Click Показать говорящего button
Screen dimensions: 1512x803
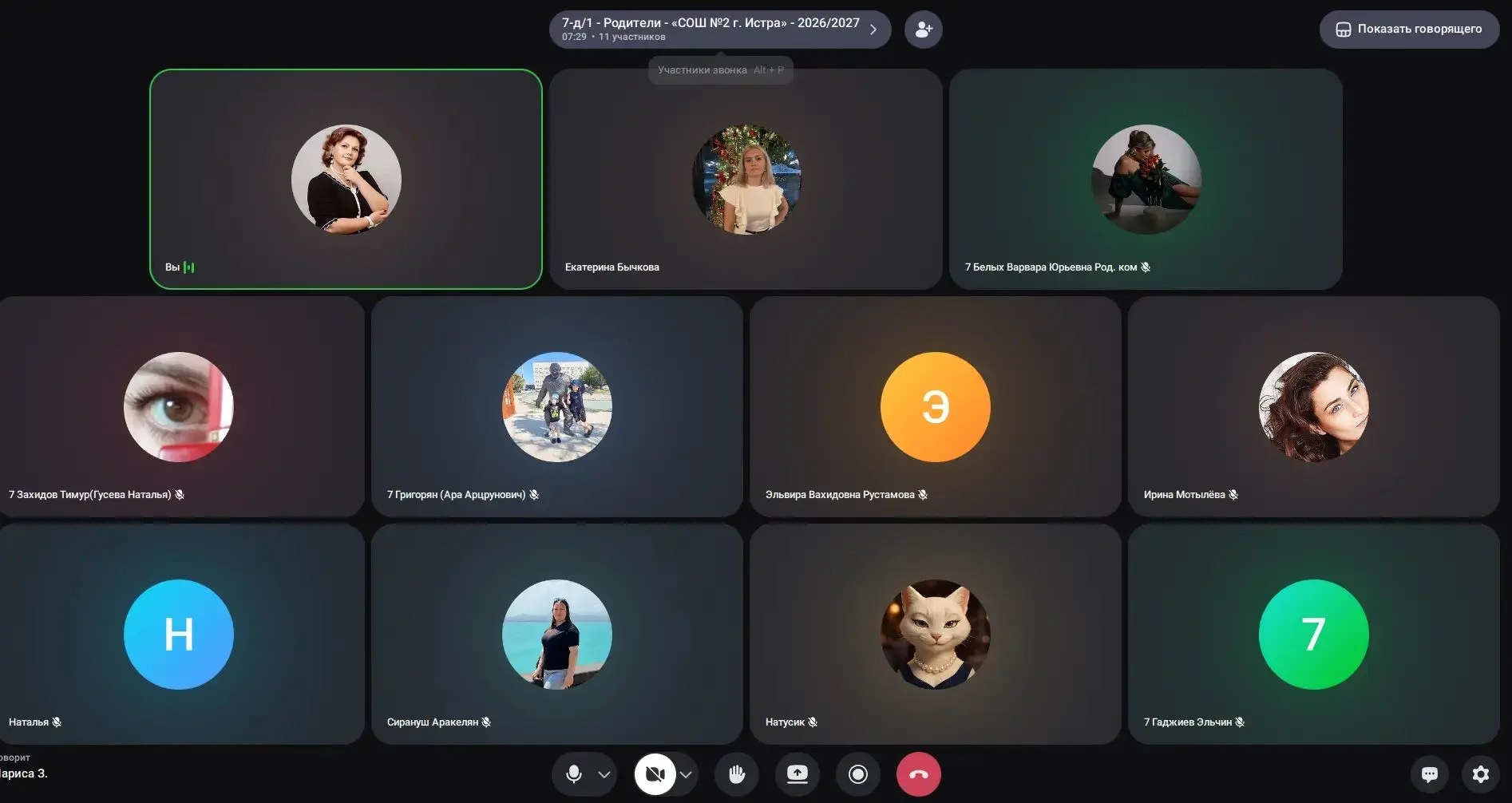point(1409,30)
